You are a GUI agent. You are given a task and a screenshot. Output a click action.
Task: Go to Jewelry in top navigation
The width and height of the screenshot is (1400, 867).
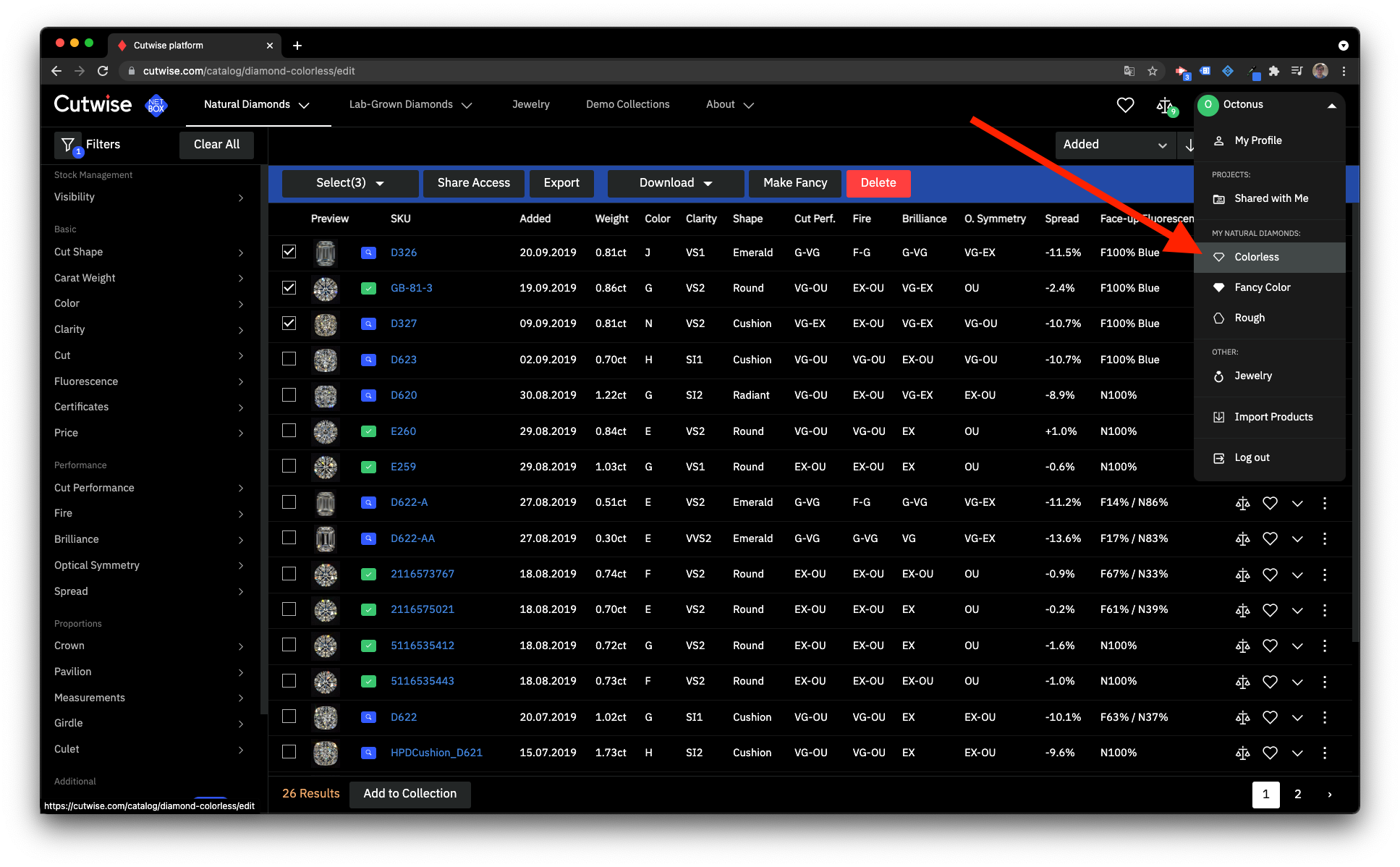pyautogui.click(x=530, y=105)
